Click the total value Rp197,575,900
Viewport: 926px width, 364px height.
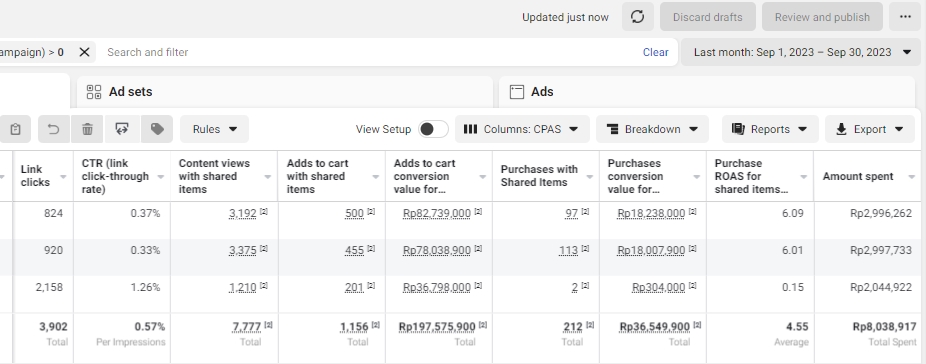(x=437, y=327)
